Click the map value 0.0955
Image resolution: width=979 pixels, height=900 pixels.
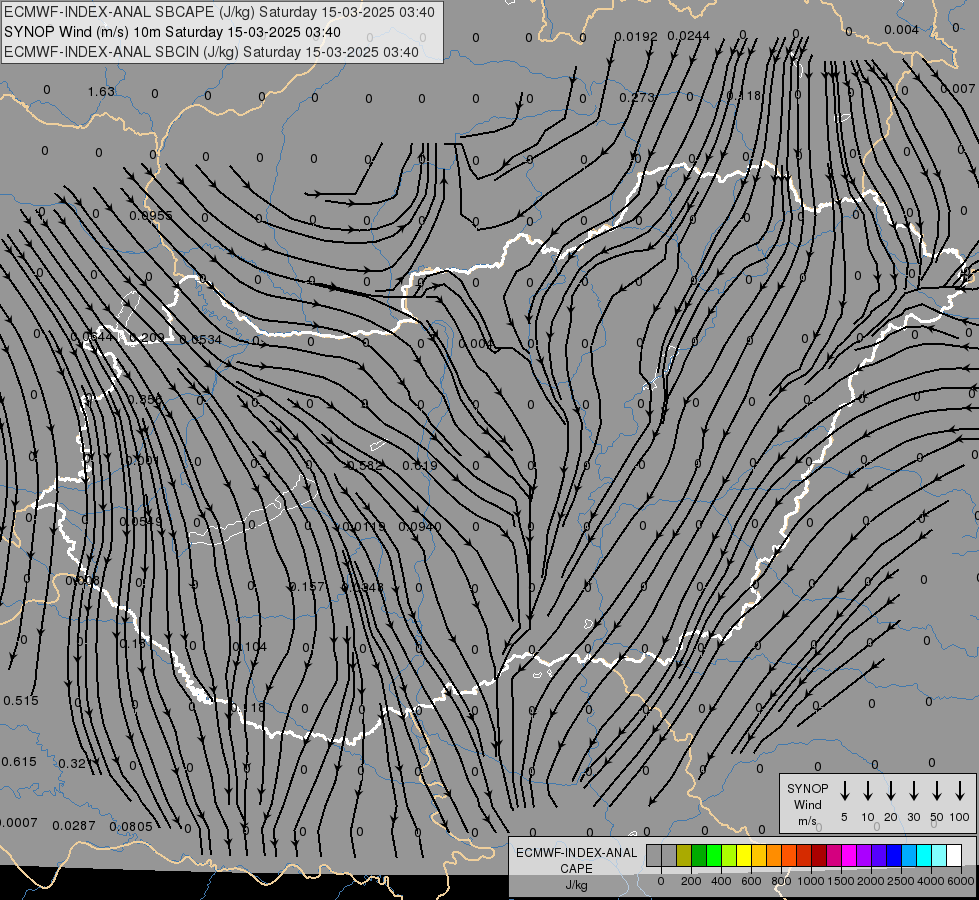(150, 215)
